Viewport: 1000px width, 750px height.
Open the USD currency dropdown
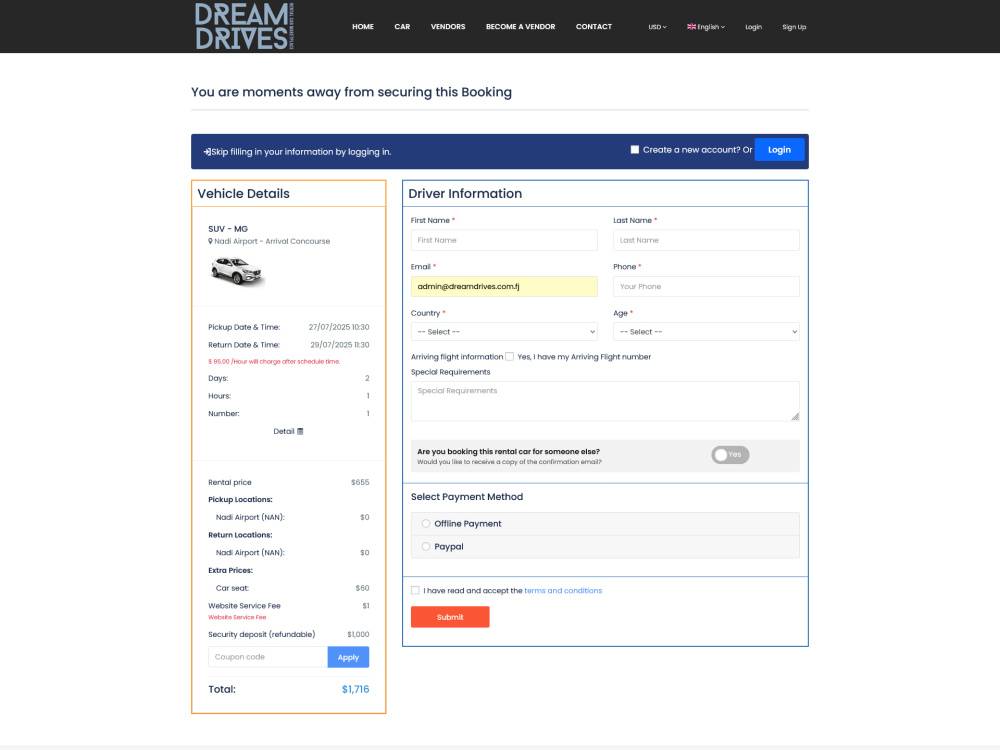657,27
